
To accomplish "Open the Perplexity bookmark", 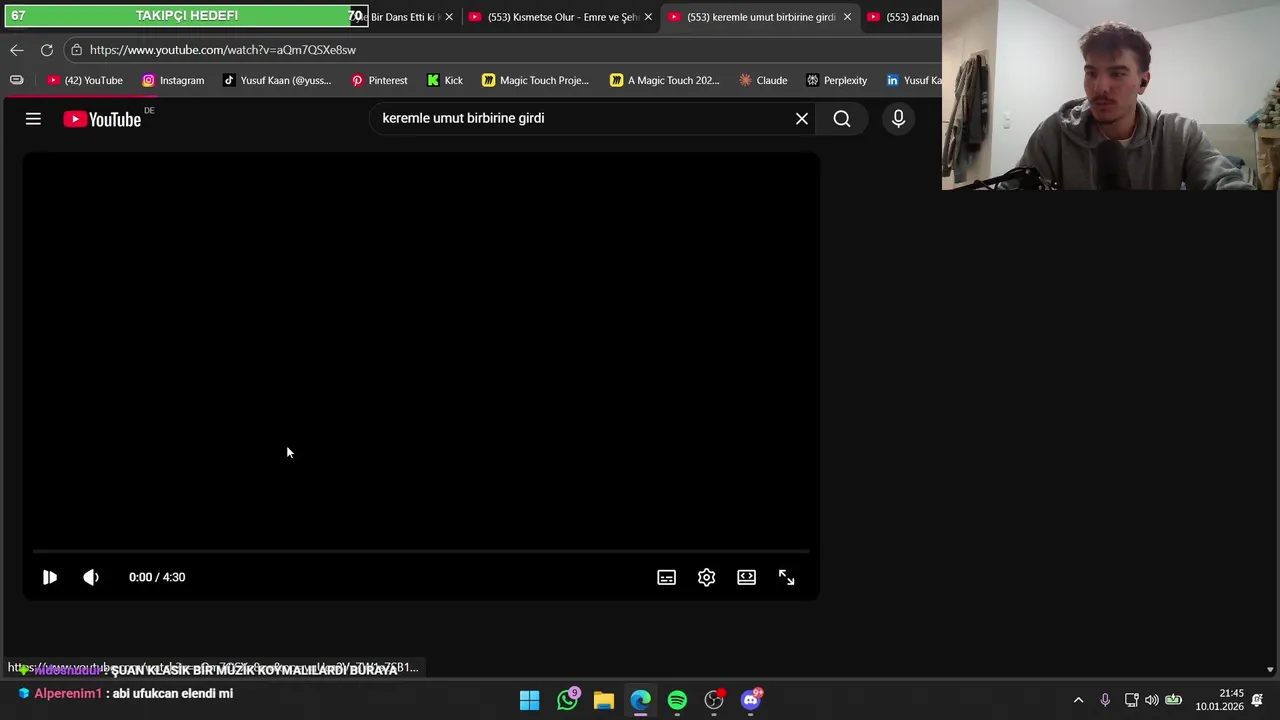I will pos(836,80).
